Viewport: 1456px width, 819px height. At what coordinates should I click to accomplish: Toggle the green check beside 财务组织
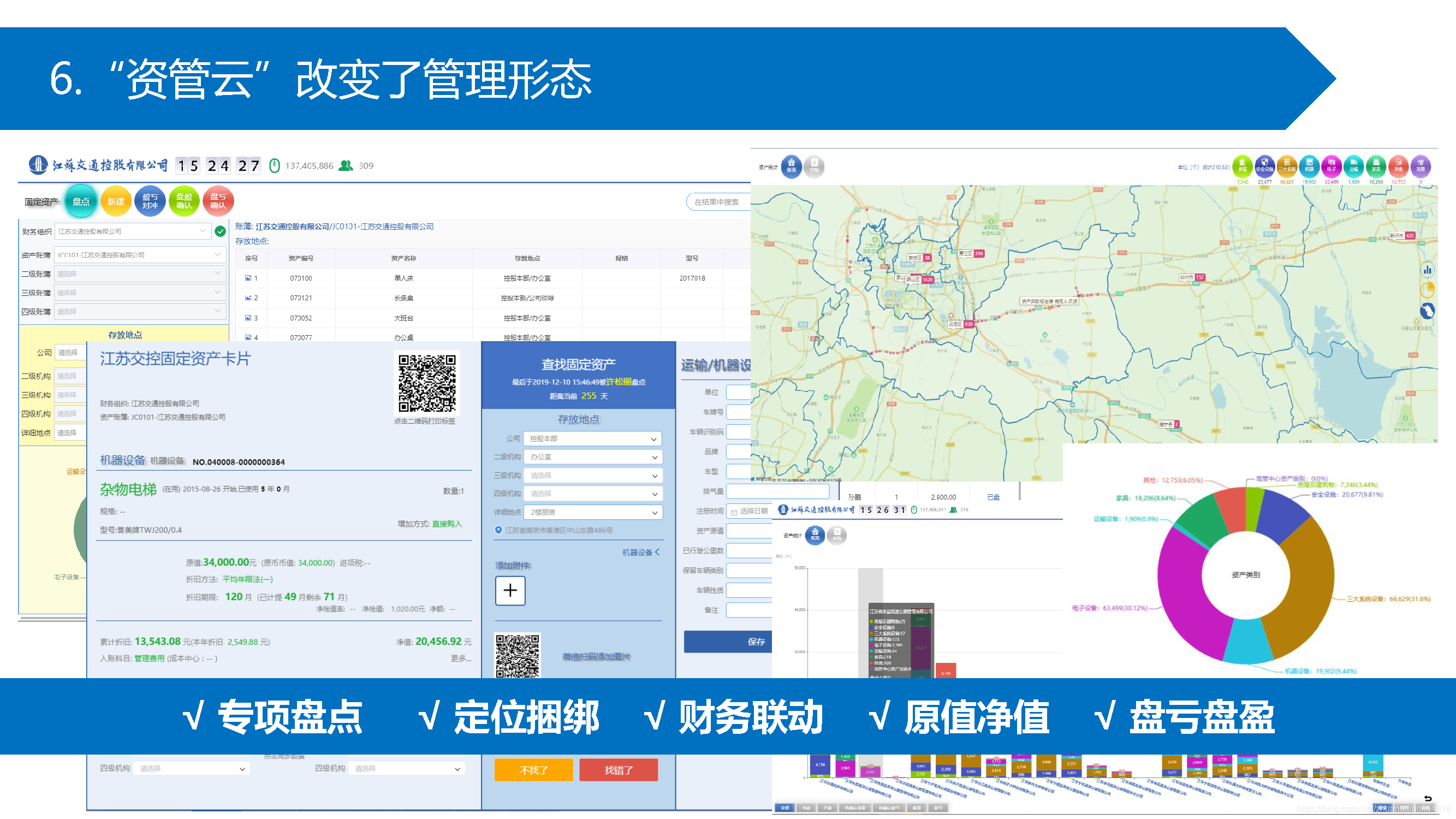[x=221, y=231]
